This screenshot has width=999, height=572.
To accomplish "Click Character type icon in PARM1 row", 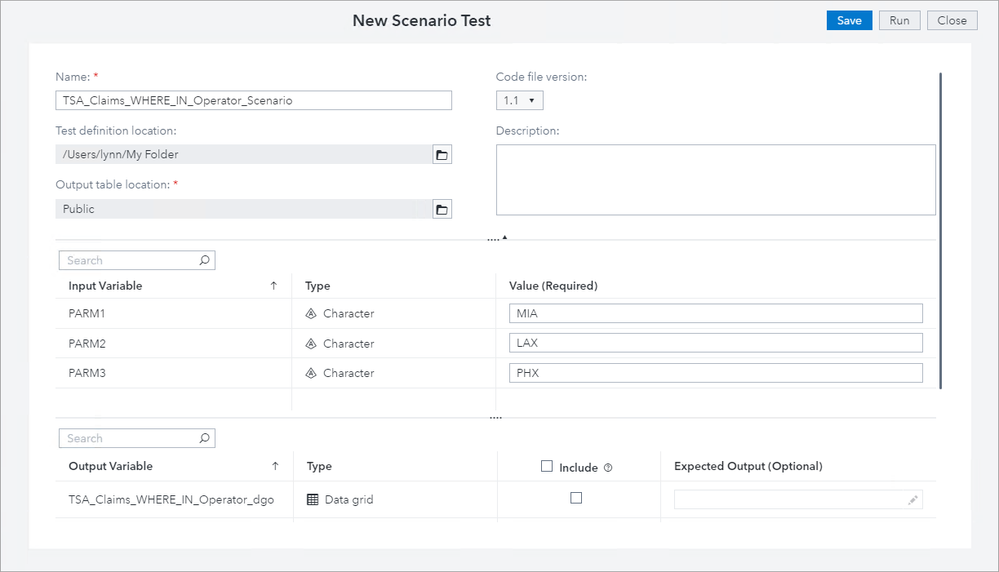I will coord(311,314).
